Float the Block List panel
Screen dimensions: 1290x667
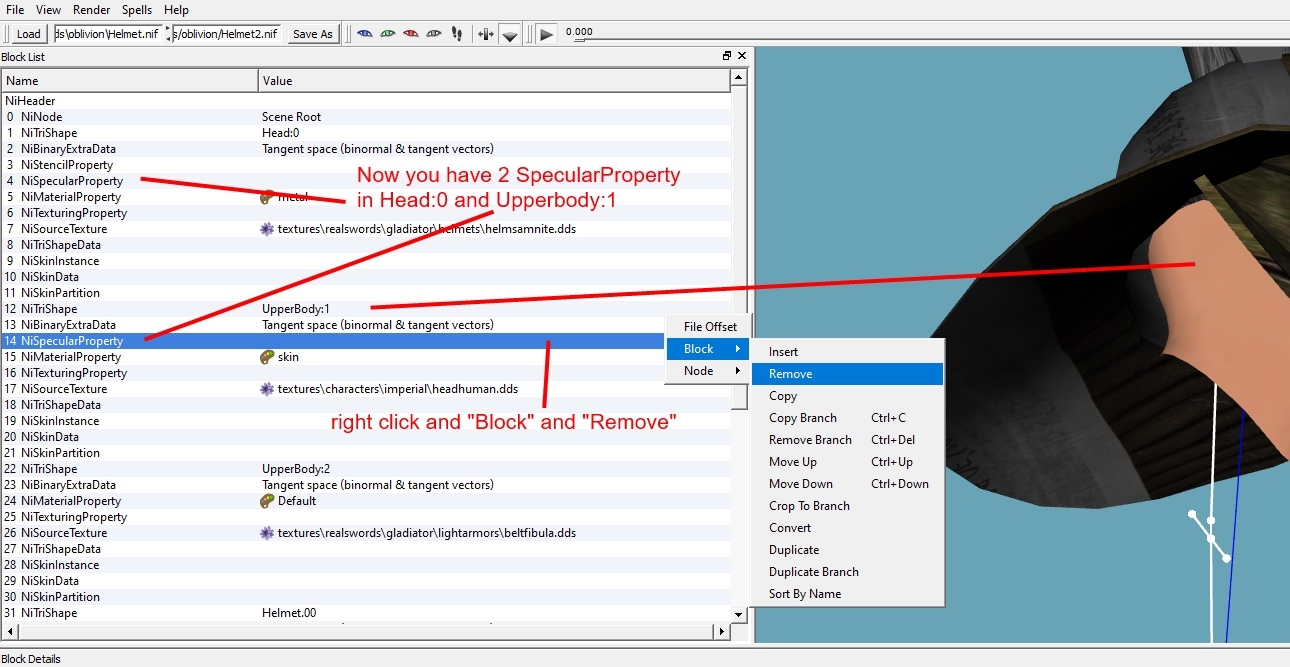click(728, 57)
